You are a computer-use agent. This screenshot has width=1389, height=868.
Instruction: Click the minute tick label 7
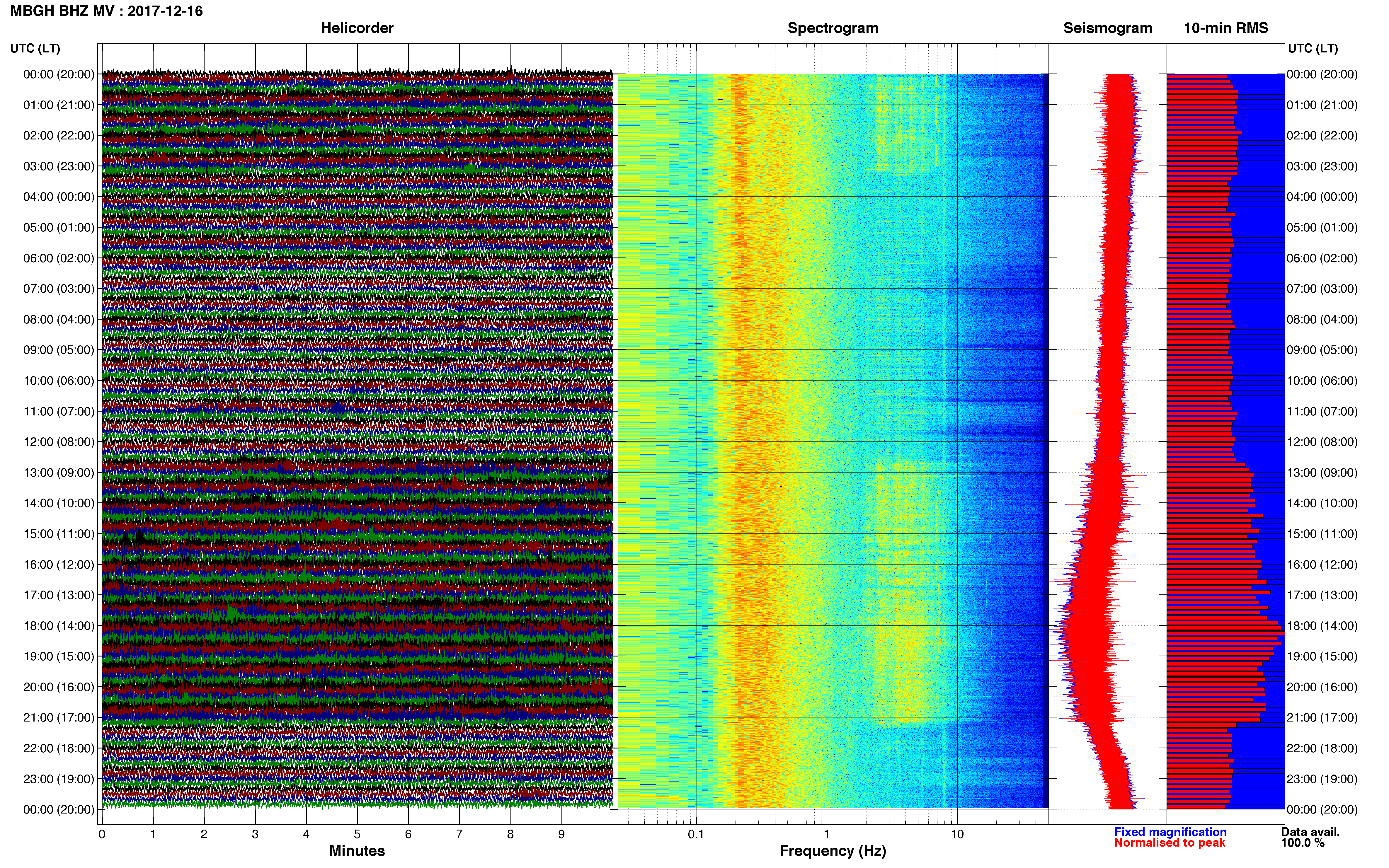tap(459, 835)
